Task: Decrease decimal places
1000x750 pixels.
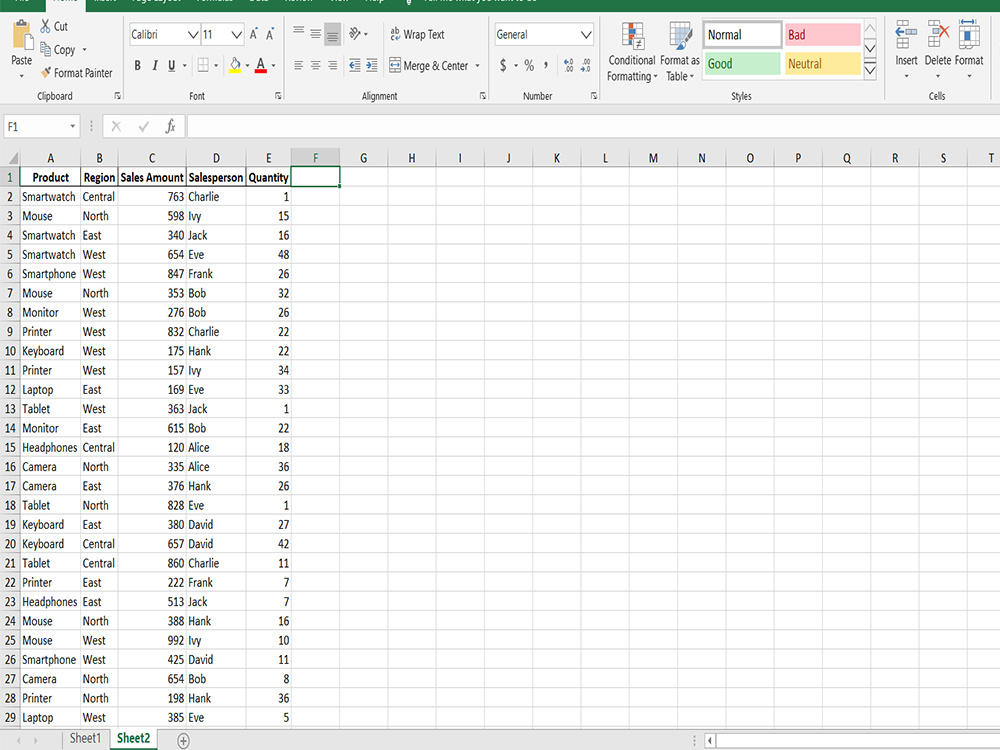Action: click(585, 65)
